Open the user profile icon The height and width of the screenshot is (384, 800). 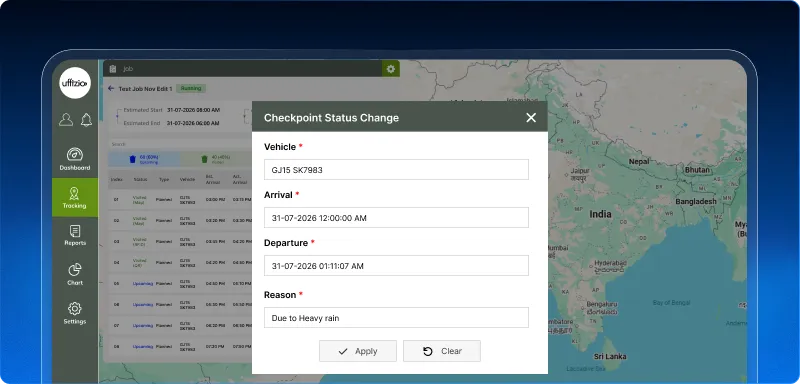[66, 120]
